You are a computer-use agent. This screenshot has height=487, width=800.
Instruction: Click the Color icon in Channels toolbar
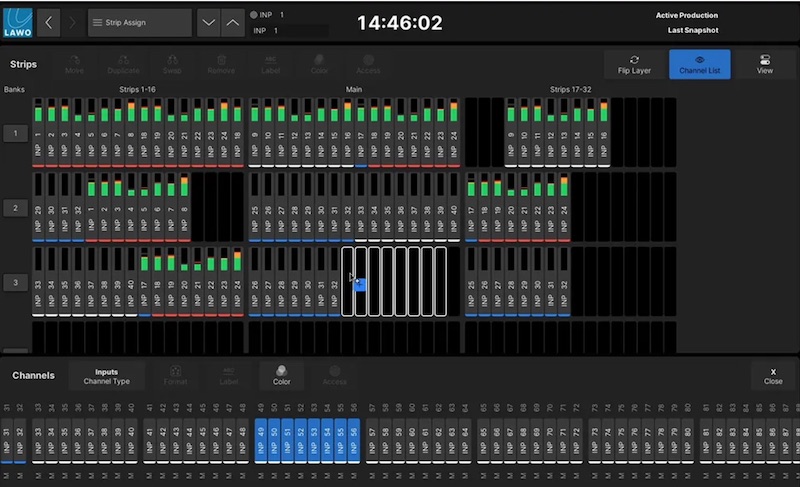point(281,376)
